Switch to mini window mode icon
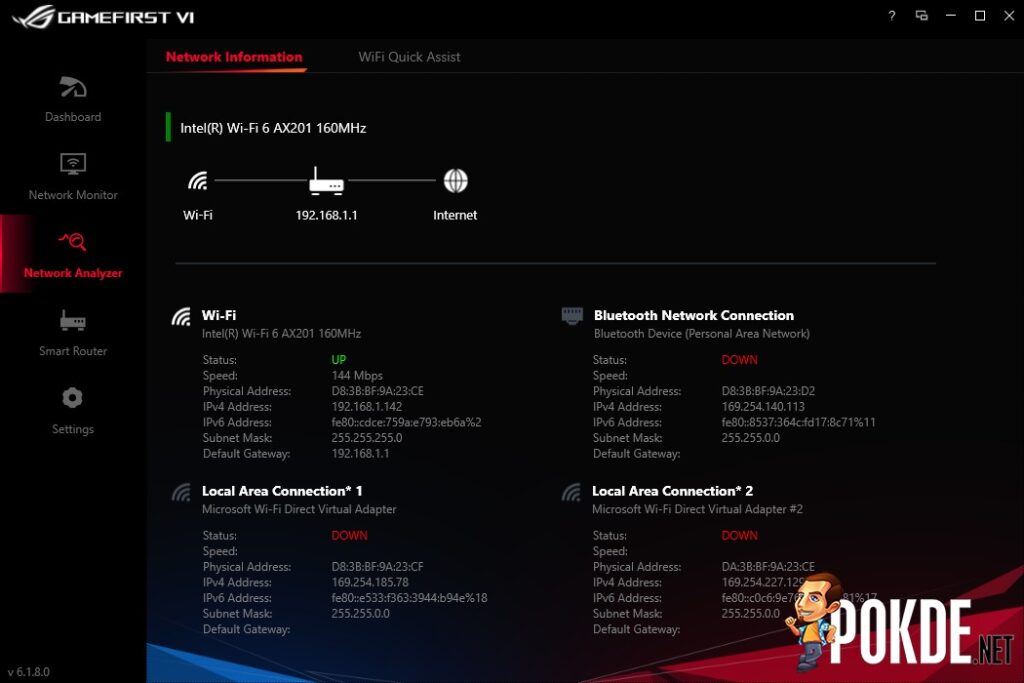This screenshot has height=683, width=1024. 921,16
